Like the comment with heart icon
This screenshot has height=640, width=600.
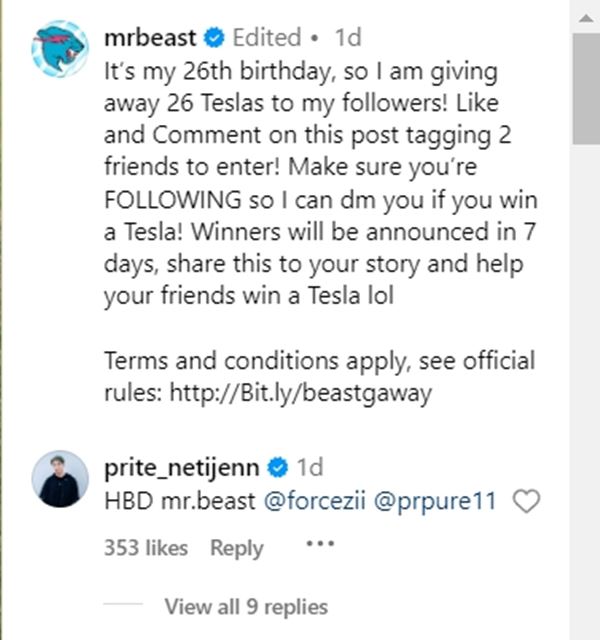click(526, 502)
